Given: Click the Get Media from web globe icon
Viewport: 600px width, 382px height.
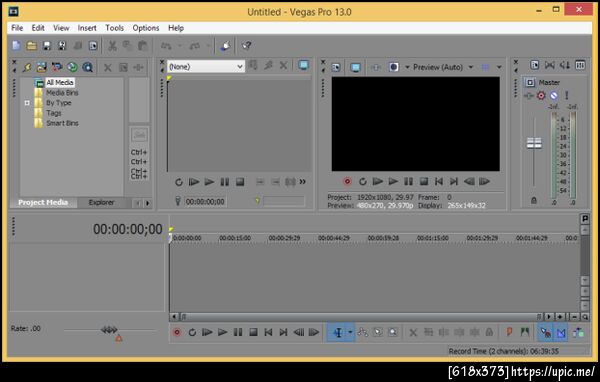Looking at the screenshot, I should point(72,67).
